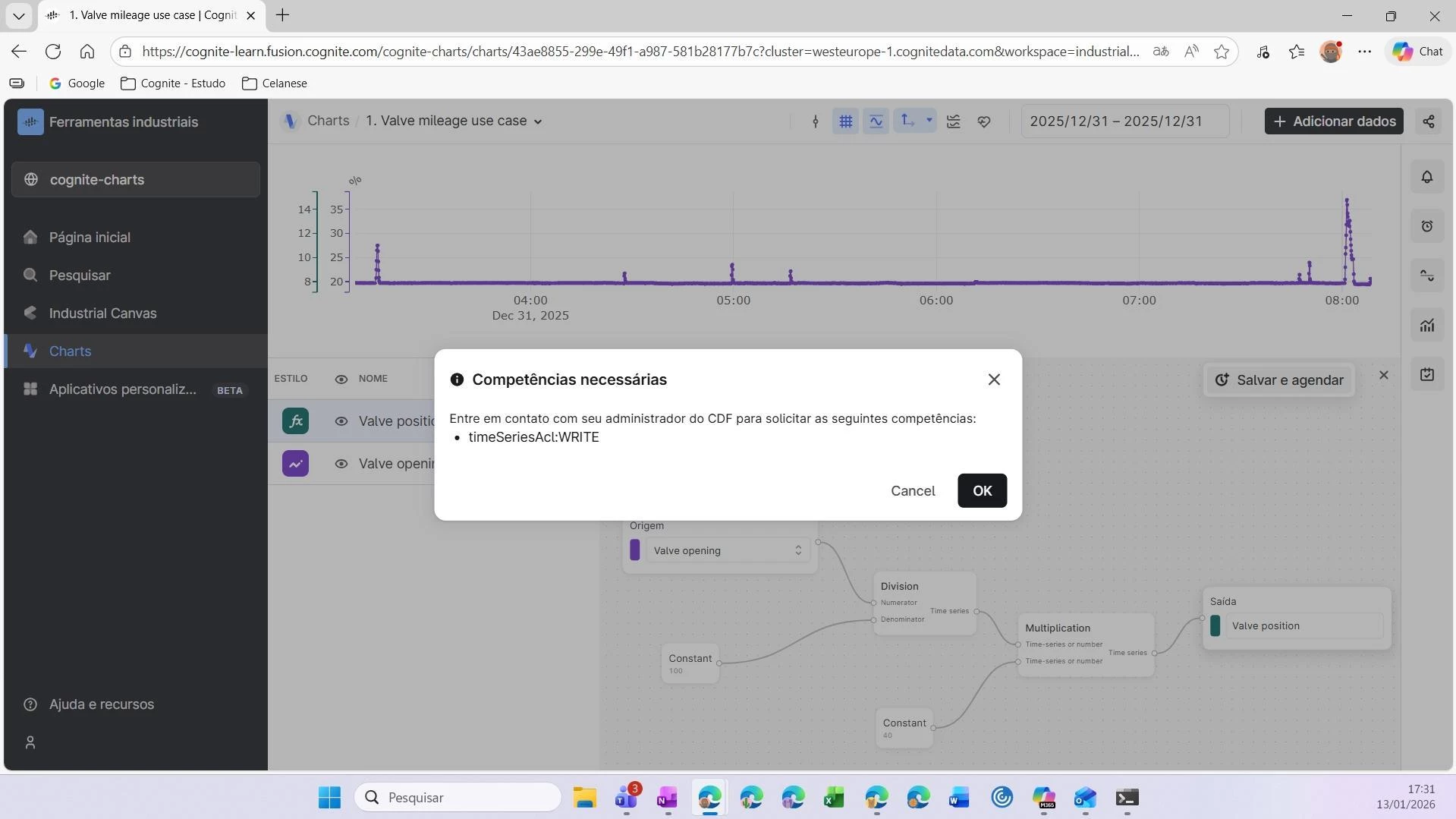This screenshot has width=1456, height=819.
Task: Toggle the grid lines chart option
Action: point(845,121)
